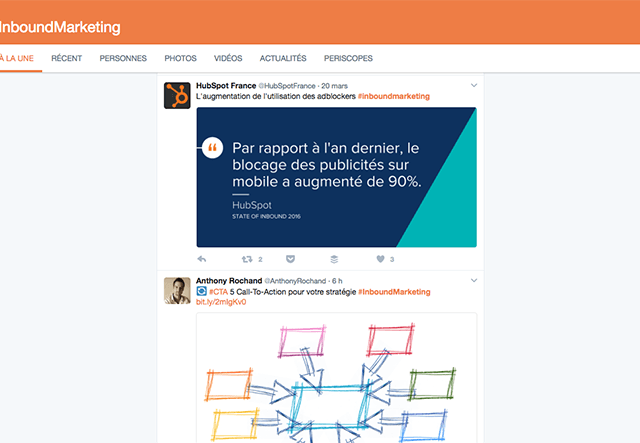Save HubSpot tweet to Pocket icon
640x443 pixels.
point(290,259)
